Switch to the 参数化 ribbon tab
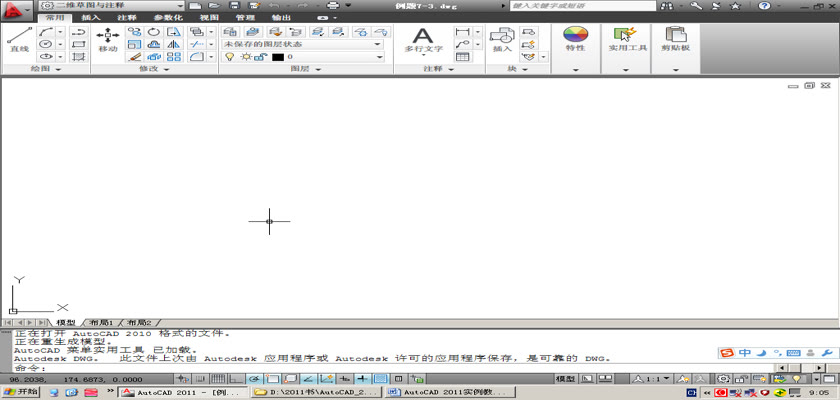The image size is (840, 400). click(x=167, y=18)
